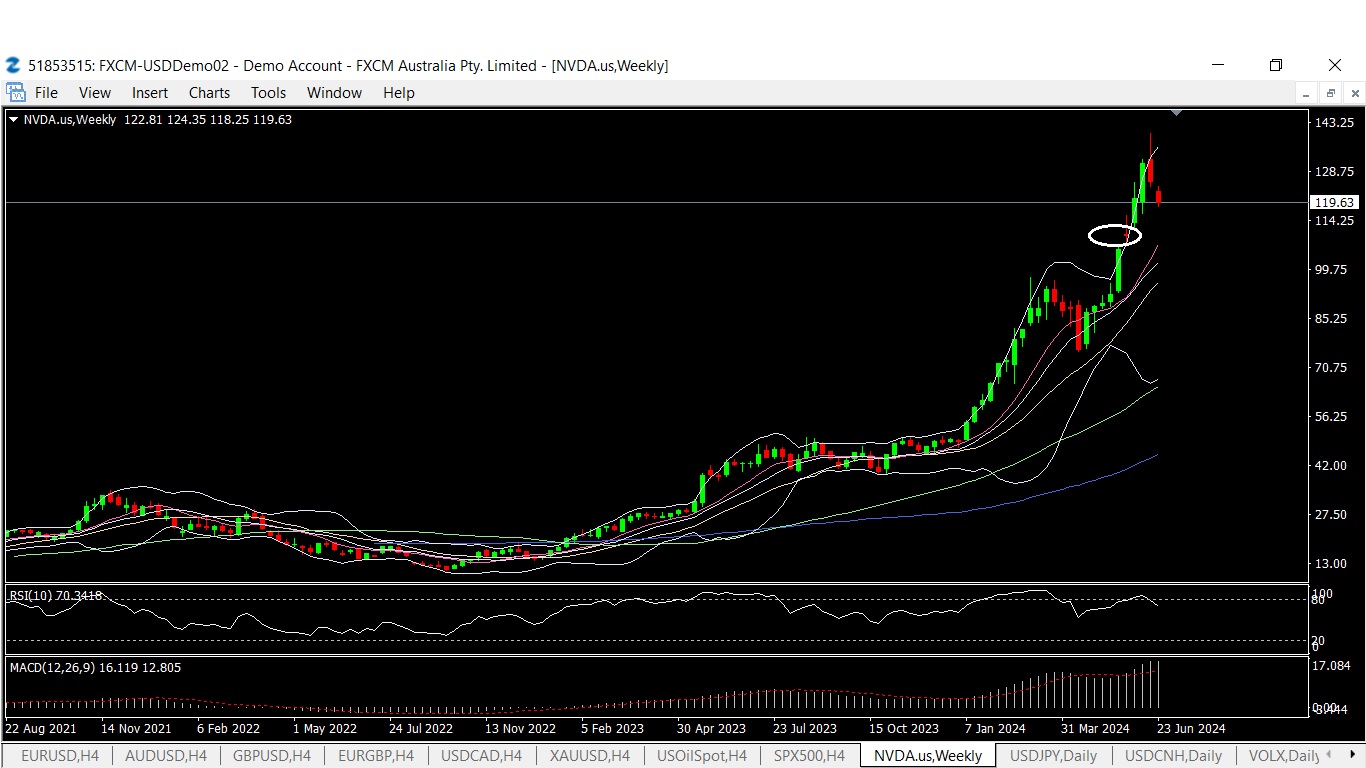Select the NVDA.us,Weekly chart tab
This screenshot has height=768, width=1366.
point(928,756)
